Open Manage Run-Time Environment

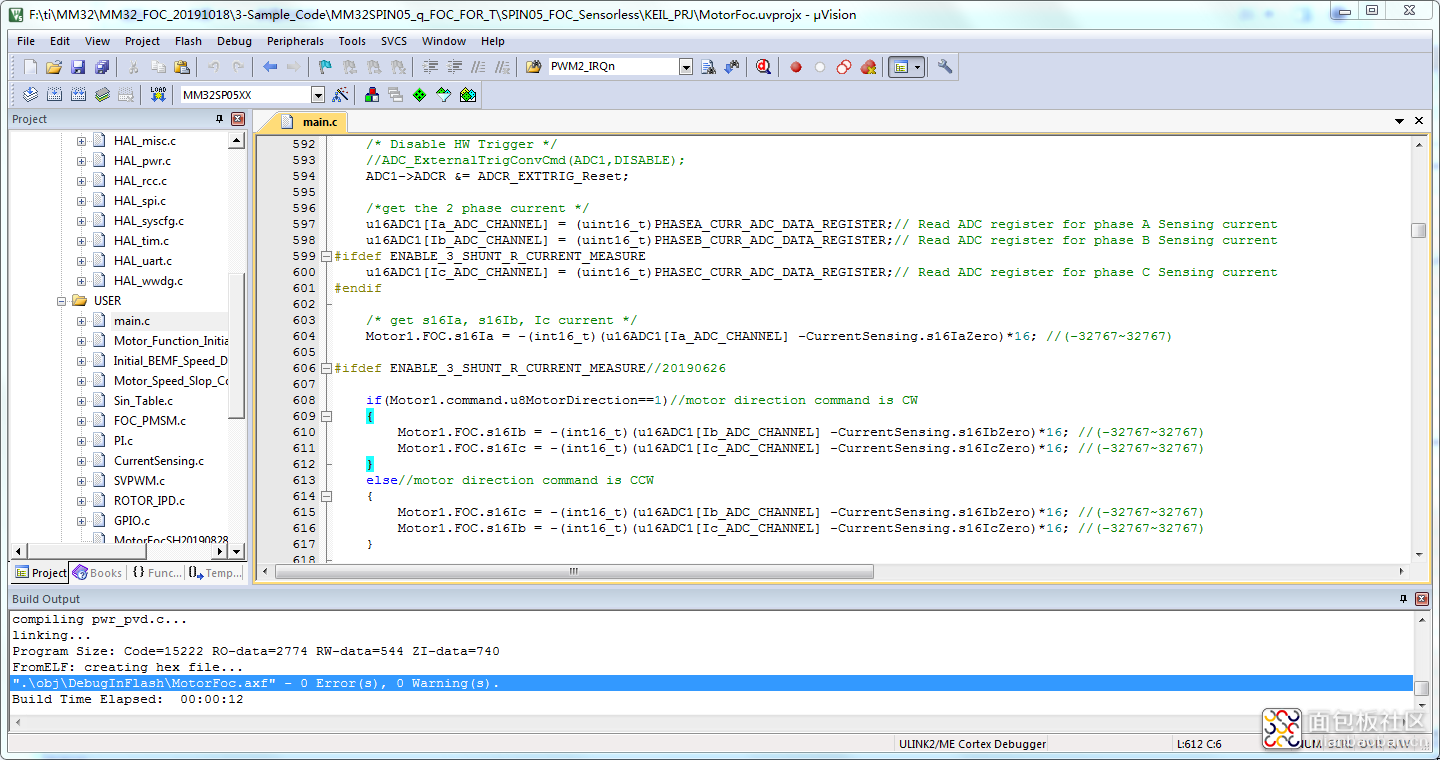point(419,95)
